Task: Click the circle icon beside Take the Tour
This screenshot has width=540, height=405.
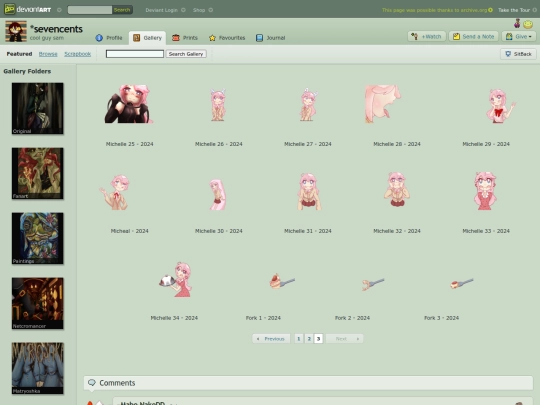Action: (534, 10)
